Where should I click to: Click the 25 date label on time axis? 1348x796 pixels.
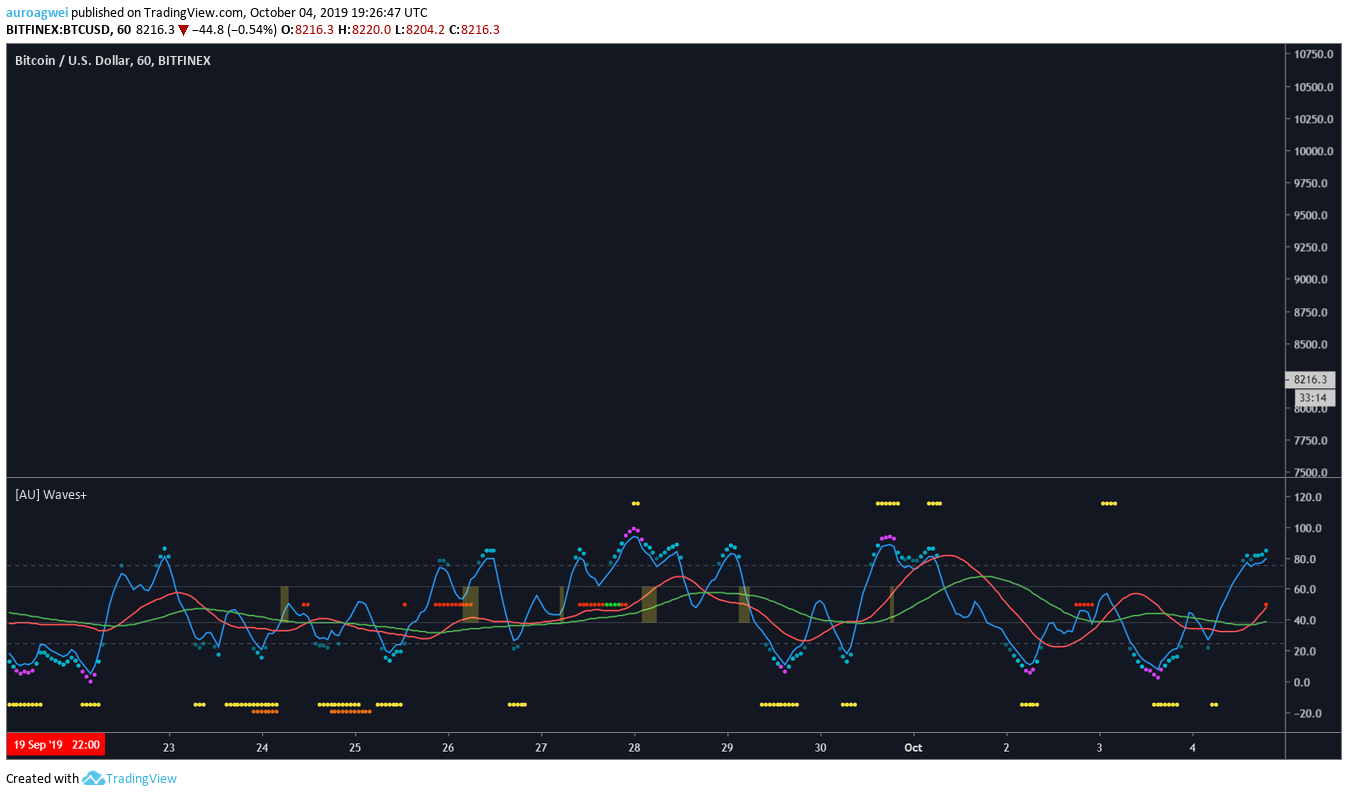point(355,746)
